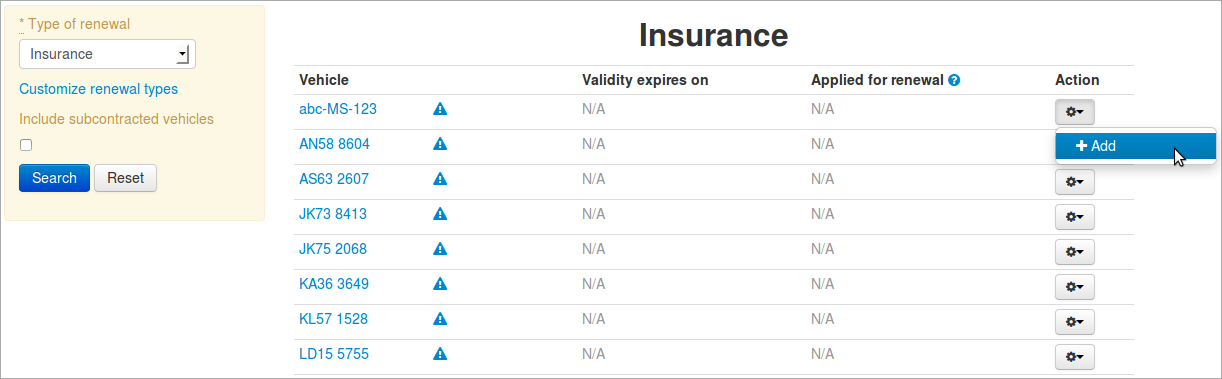
Task: Open gear action menu for LD15 5755
Action: pyautogui.click(x=1075, y=357)
